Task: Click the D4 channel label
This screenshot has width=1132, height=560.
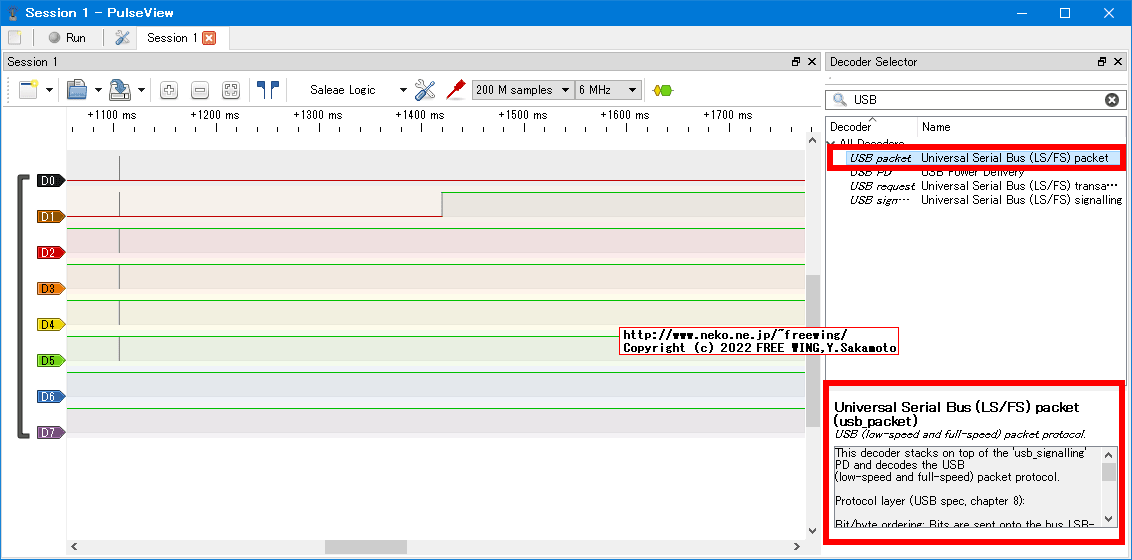Action: click(x=51, y=325)
